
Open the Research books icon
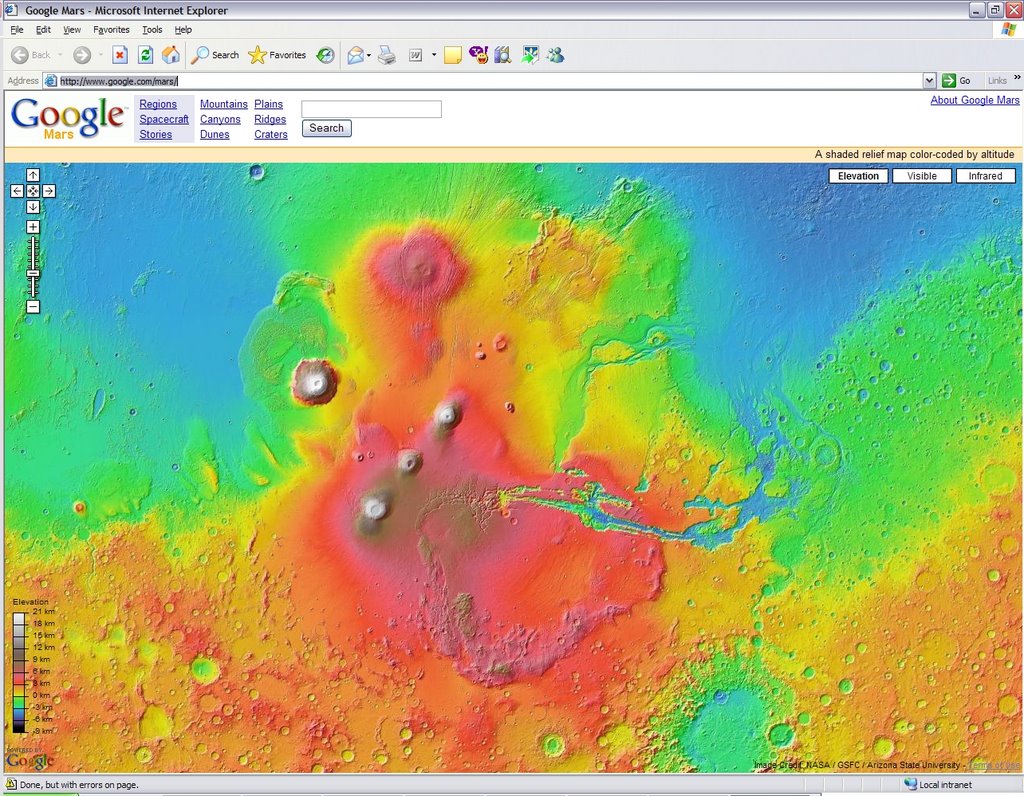pos(503,55)
